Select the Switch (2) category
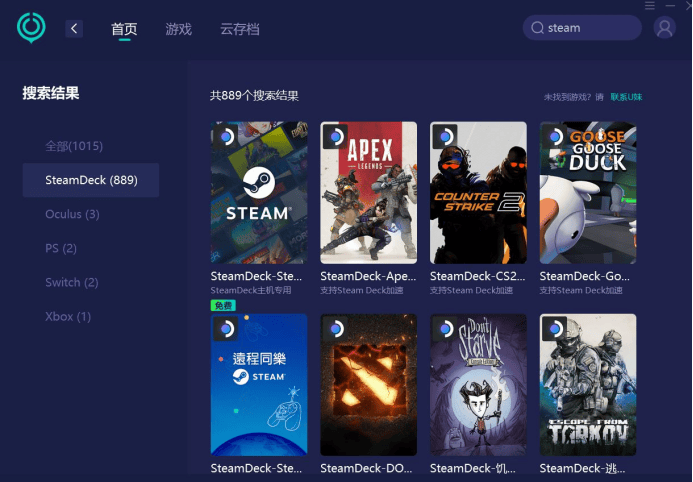The image size is (693, 482). 71,282
